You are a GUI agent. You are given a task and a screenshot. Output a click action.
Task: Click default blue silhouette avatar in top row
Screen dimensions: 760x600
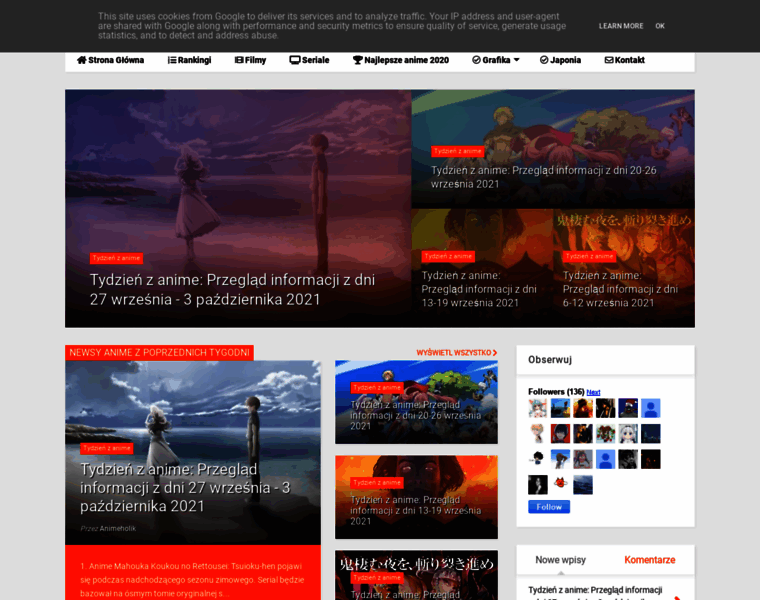pos(650,408)
